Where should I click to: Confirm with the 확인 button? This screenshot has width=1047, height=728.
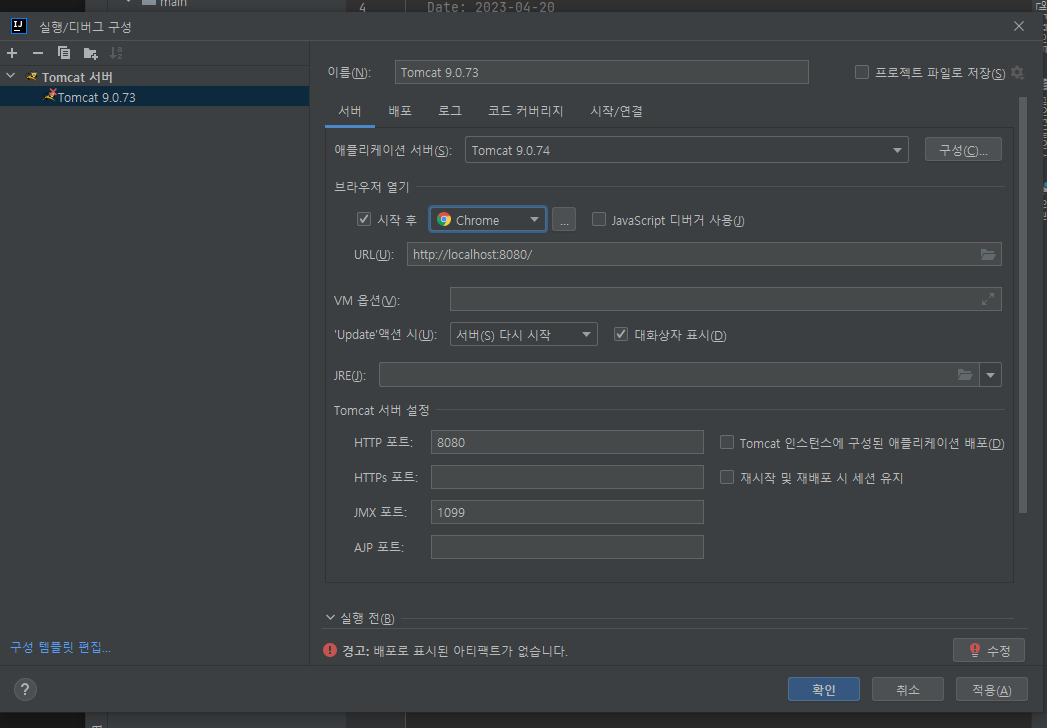click(823, 689)
